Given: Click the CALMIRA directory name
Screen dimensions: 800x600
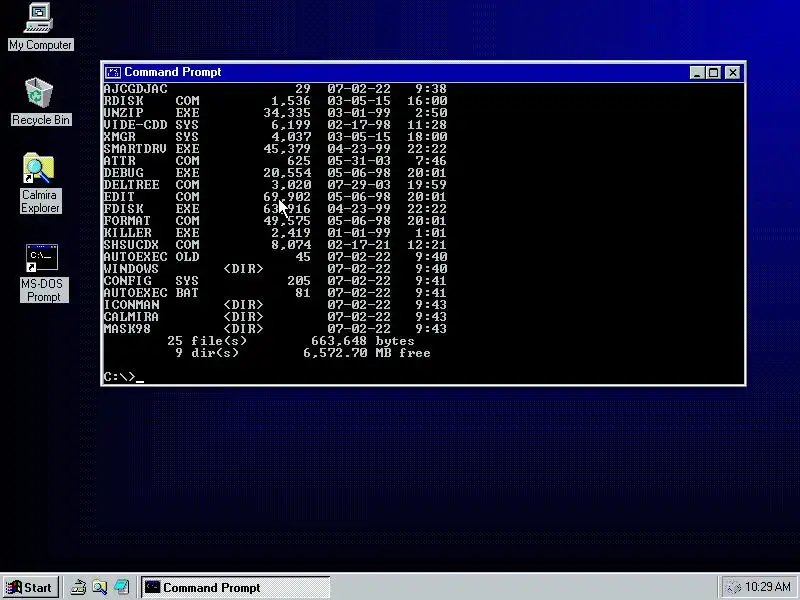Looking at the screenshot, I should pyautogui.click(x=131, y=316).
